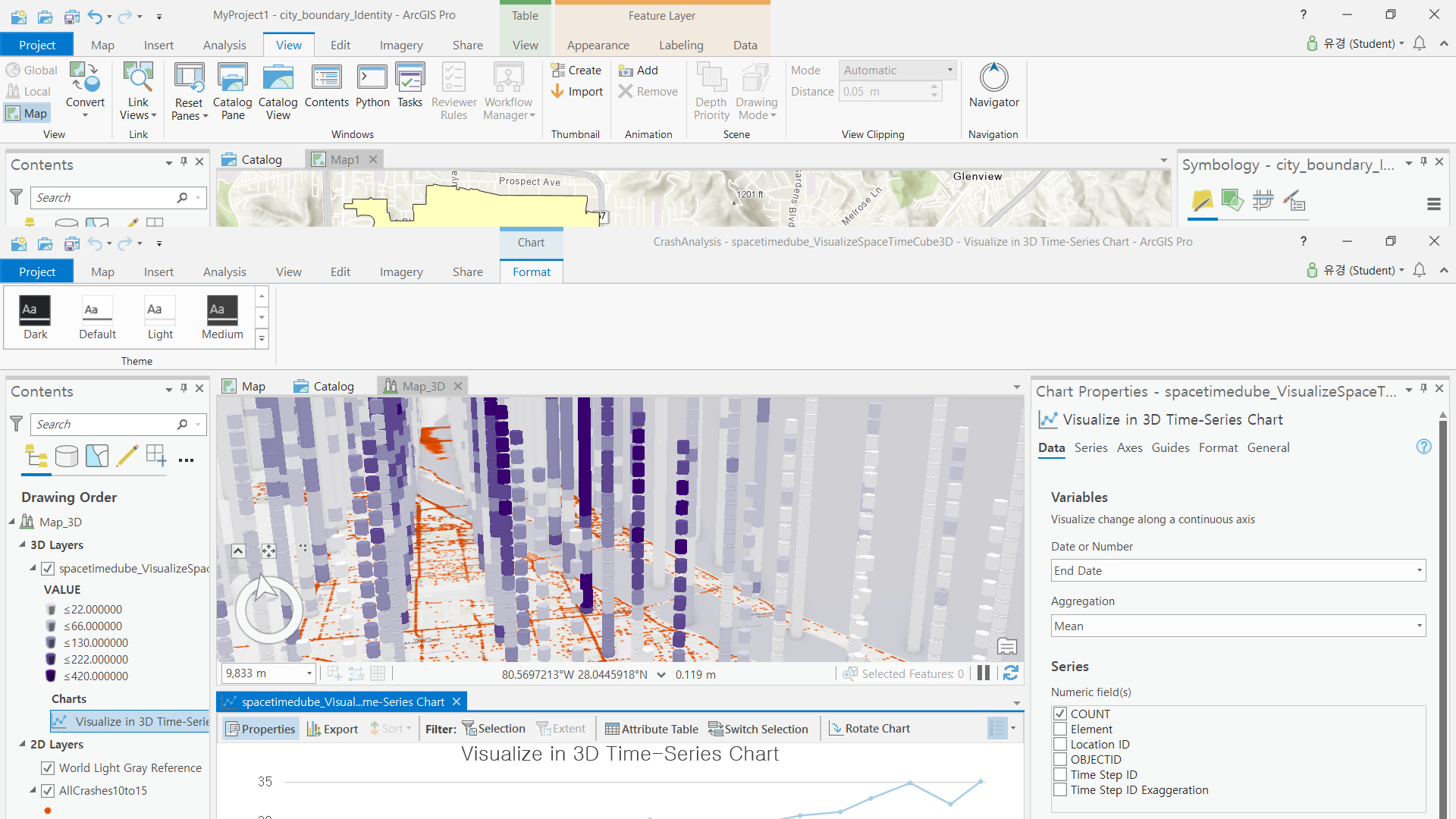
Task: List by Editing pencil icon
Action: click(x=127, y=456)
